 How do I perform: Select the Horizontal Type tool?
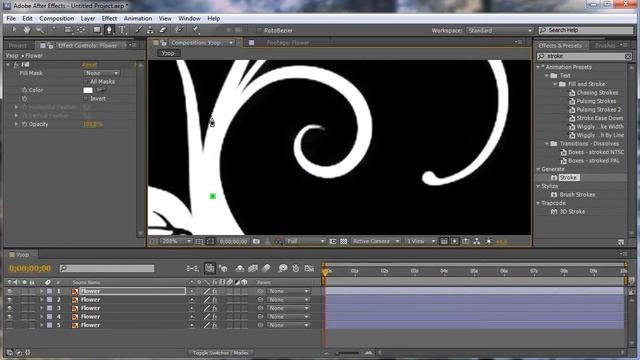(x=122, y=30)
